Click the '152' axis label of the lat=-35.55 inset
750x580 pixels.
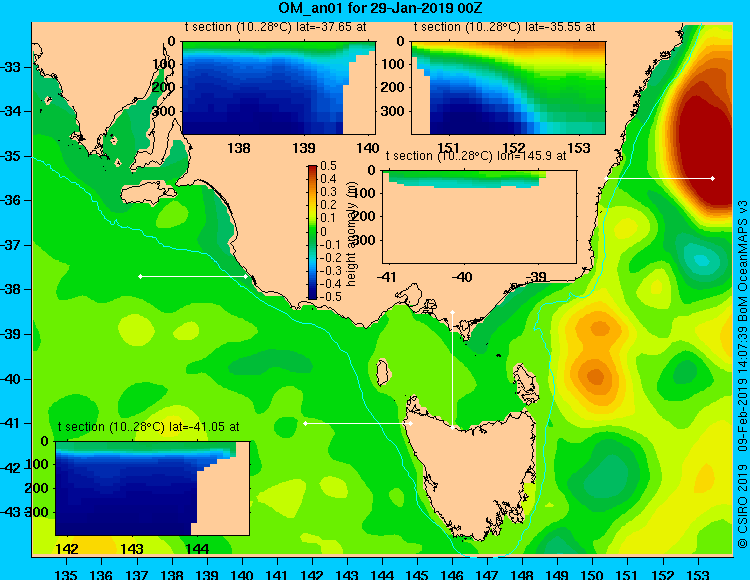pos(513,148)
